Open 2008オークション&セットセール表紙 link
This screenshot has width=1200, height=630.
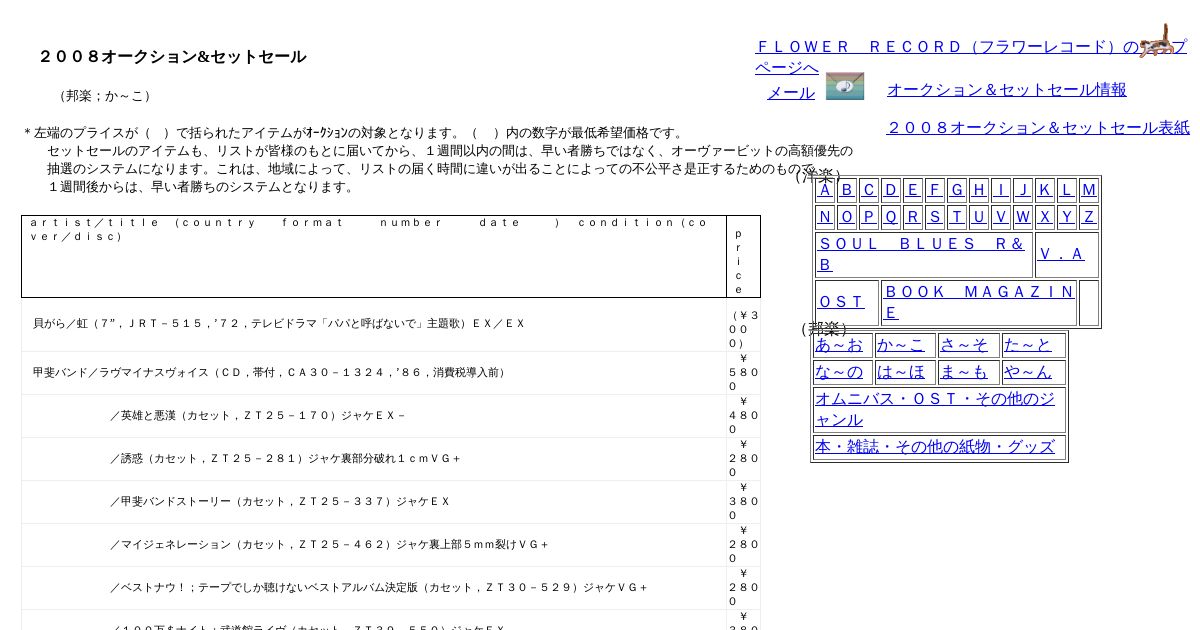click(x=1038, y=128)
